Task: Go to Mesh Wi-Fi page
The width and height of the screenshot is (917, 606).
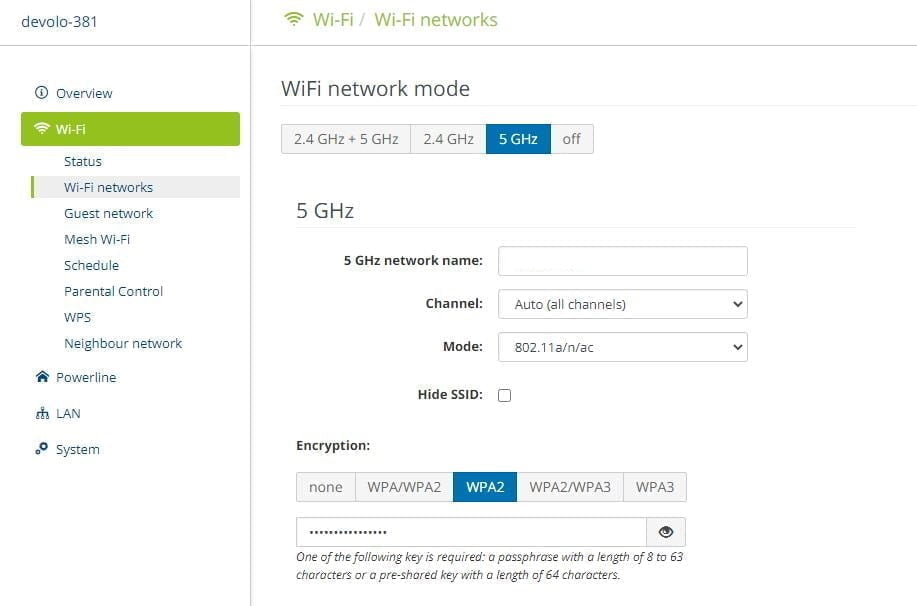Action: click(x=97, y=239)
